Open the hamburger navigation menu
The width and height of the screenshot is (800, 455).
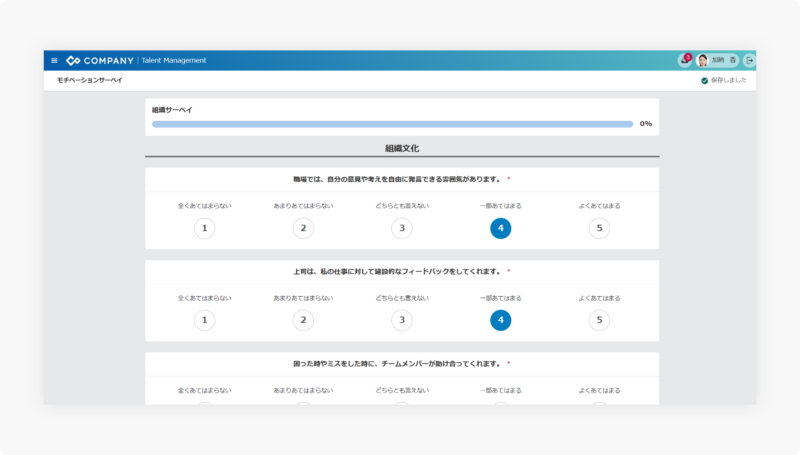[54, 60]
